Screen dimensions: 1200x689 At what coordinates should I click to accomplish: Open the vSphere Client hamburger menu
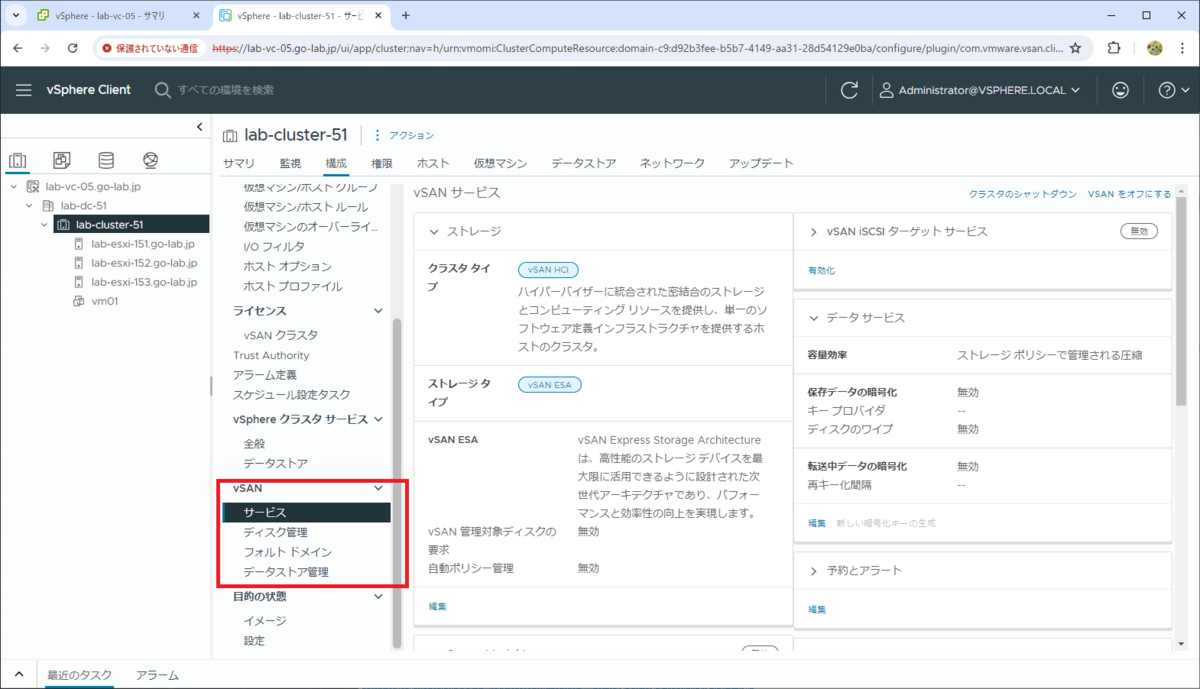tap(24, 90)
